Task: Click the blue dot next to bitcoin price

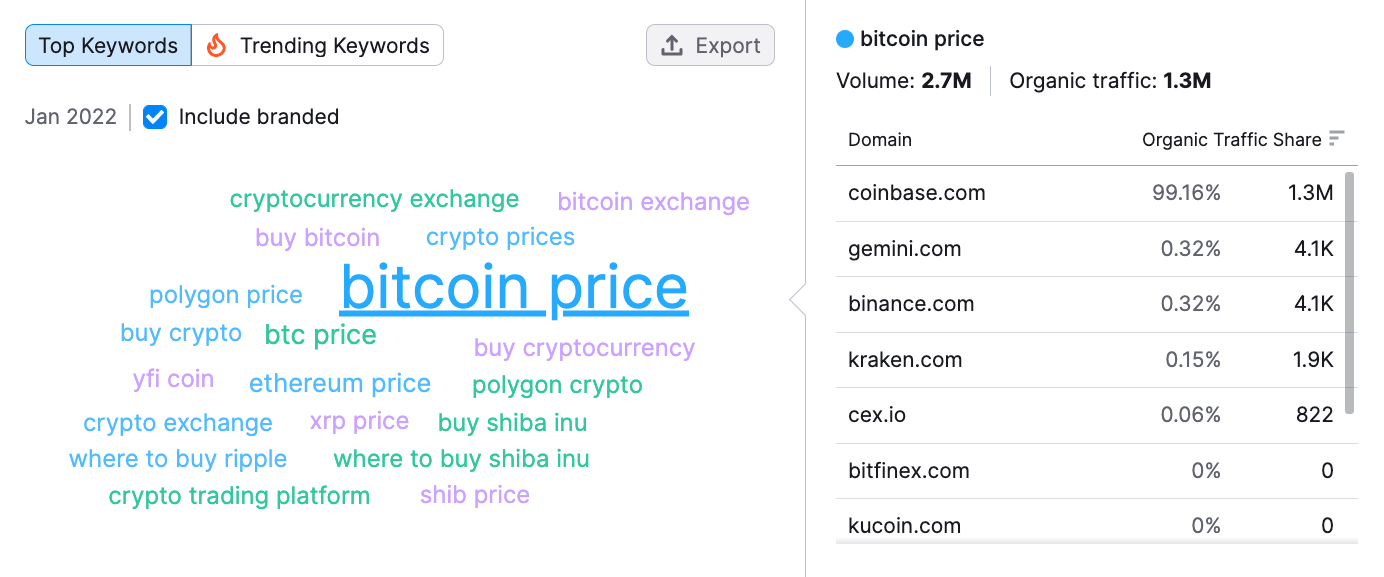Action: tap(845, 39)
